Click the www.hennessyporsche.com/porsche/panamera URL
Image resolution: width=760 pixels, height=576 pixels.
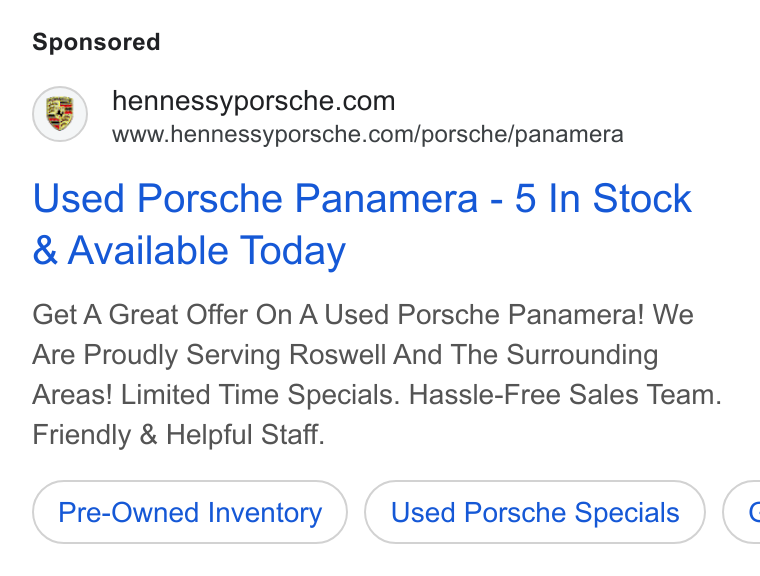coord(368,135)
